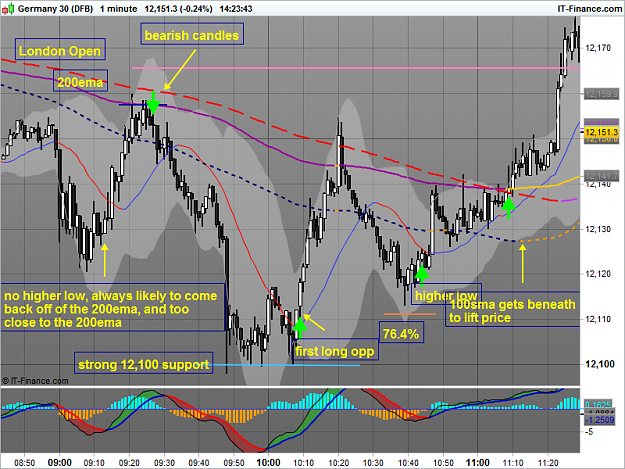This screenshot has height=469, width=625.
Task: Select the 12,120 price axis label
Action: (598, 274)
